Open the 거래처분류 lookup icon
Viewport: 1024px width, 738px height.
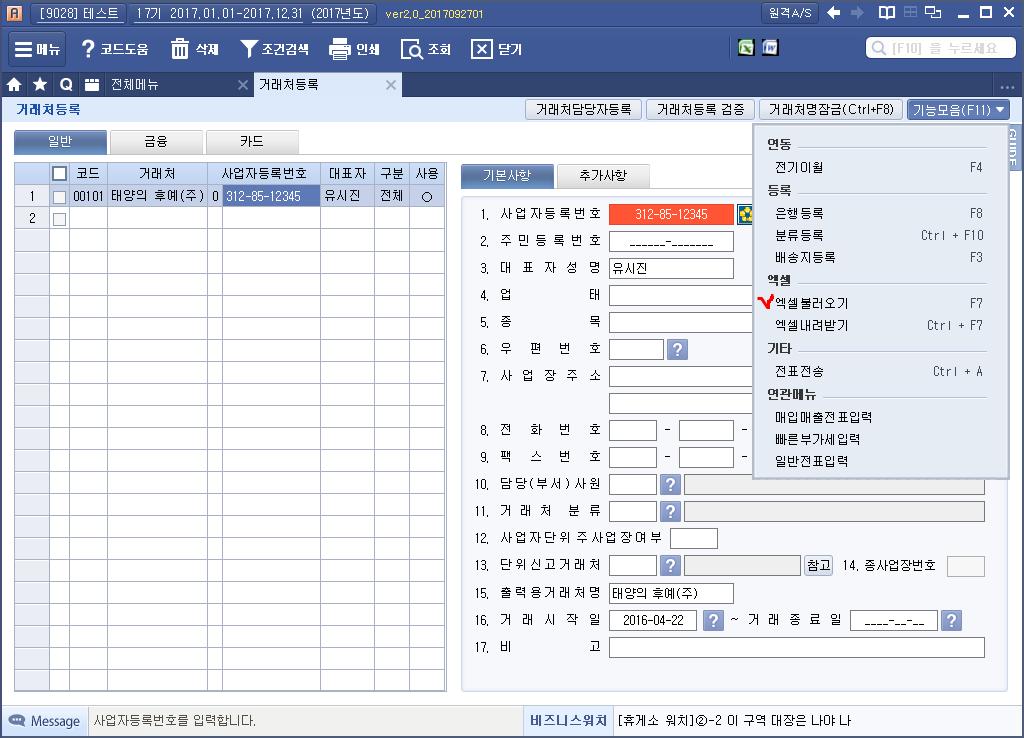click(x=670, y=511)
